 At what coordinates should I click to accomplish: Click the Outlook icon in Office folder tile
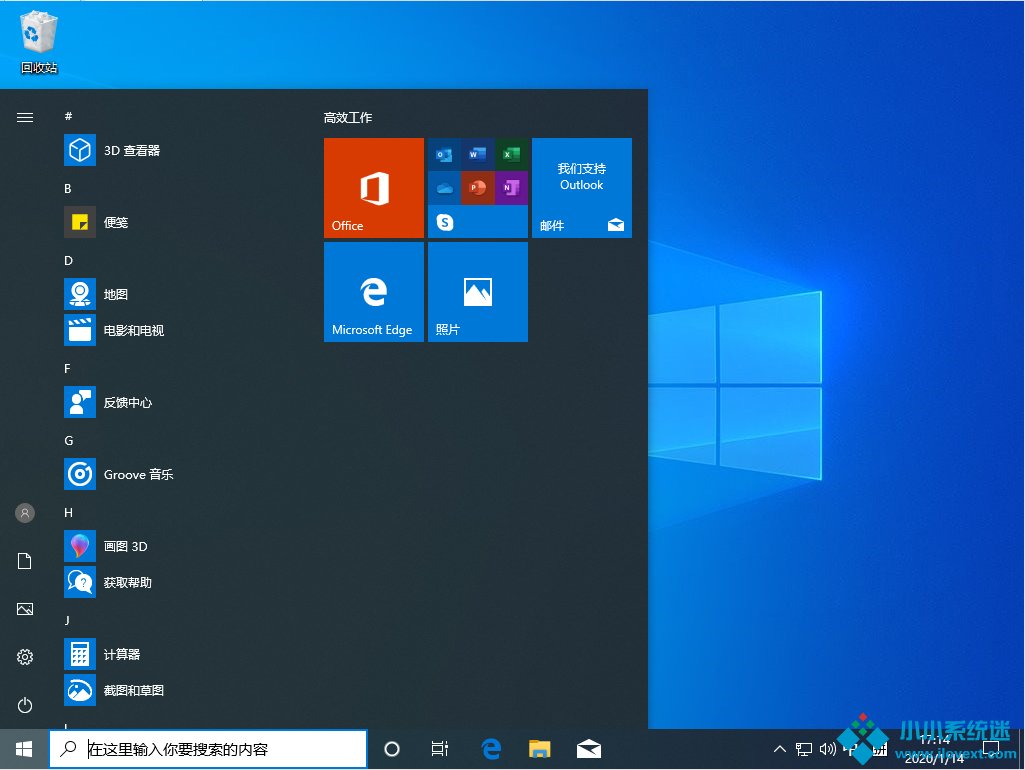(x=445, y=155)
